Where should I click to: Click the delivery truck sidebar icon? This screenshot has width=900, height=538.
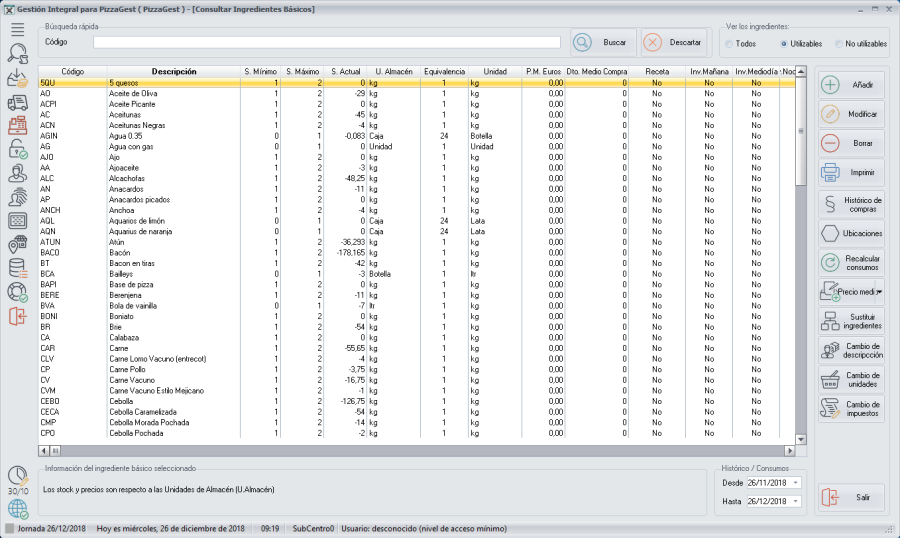(17, 101)
